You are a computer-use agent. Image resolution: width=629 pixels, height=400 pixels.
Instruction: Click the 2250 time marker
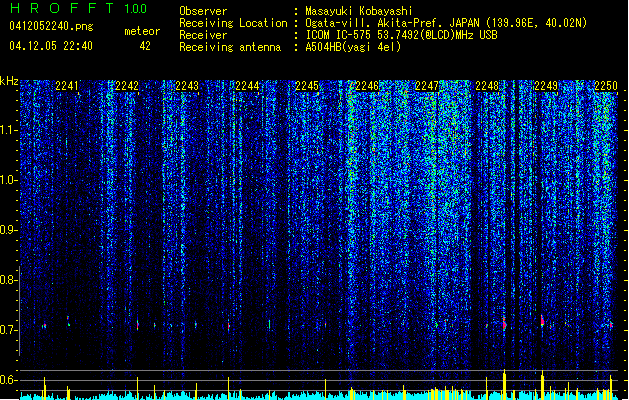coord(606,86)
